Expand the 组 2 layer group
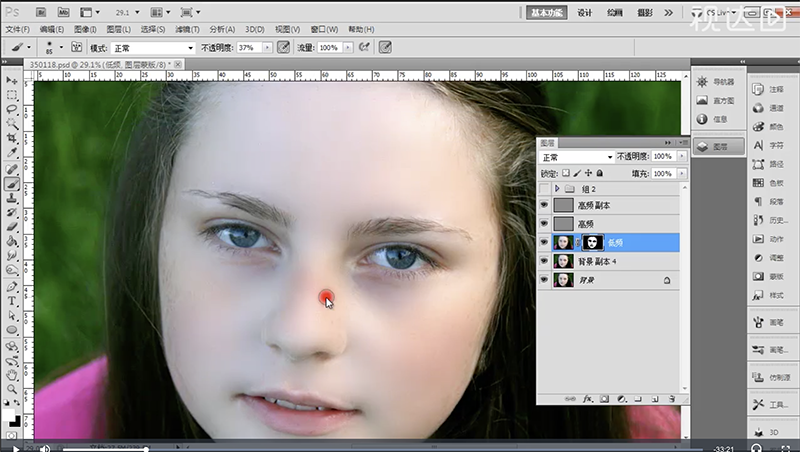The image size is (800, 452). pyautogui.click(x=557, y=189)
